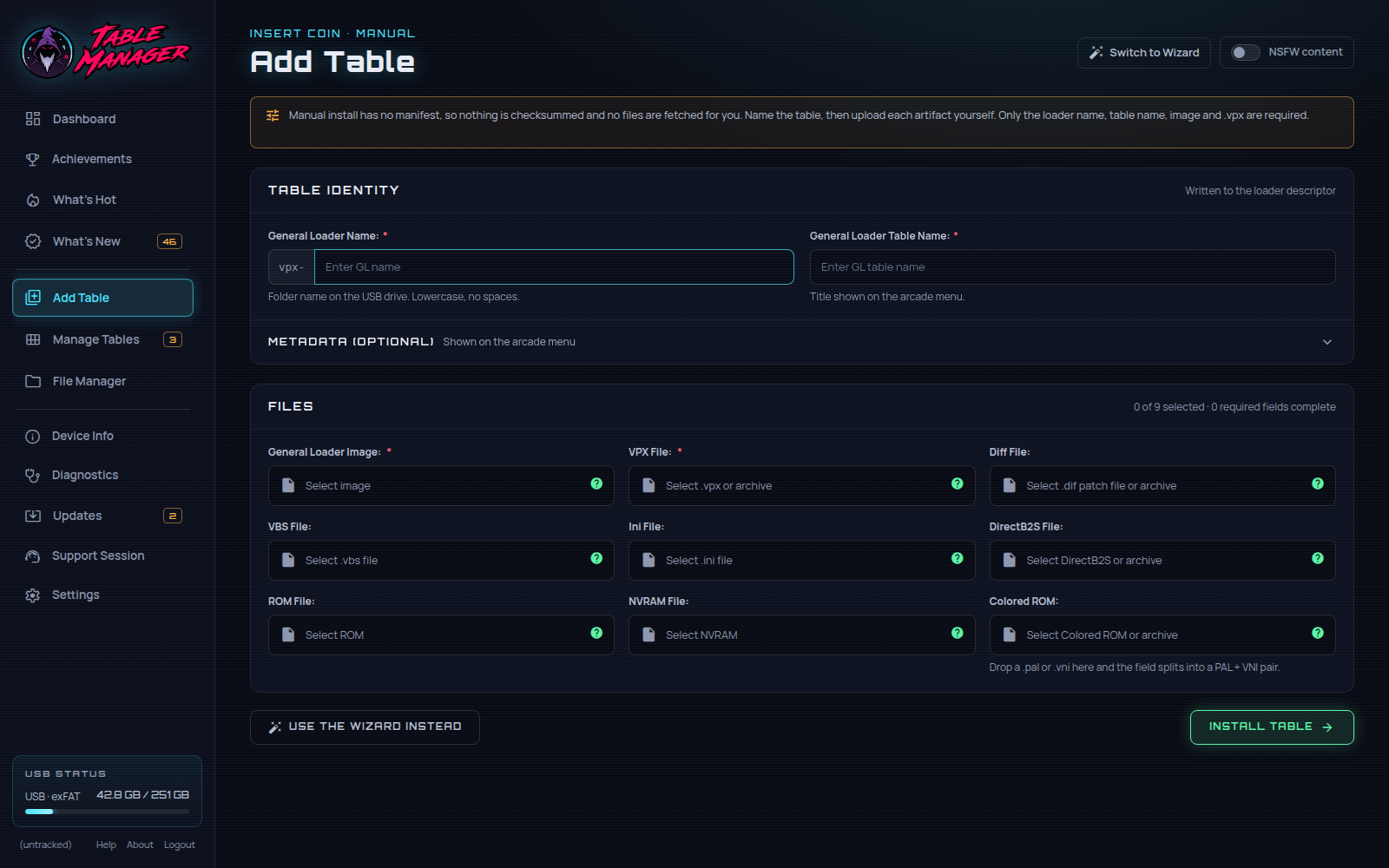Click Use the Wizard Instead button

coord(365,727)
